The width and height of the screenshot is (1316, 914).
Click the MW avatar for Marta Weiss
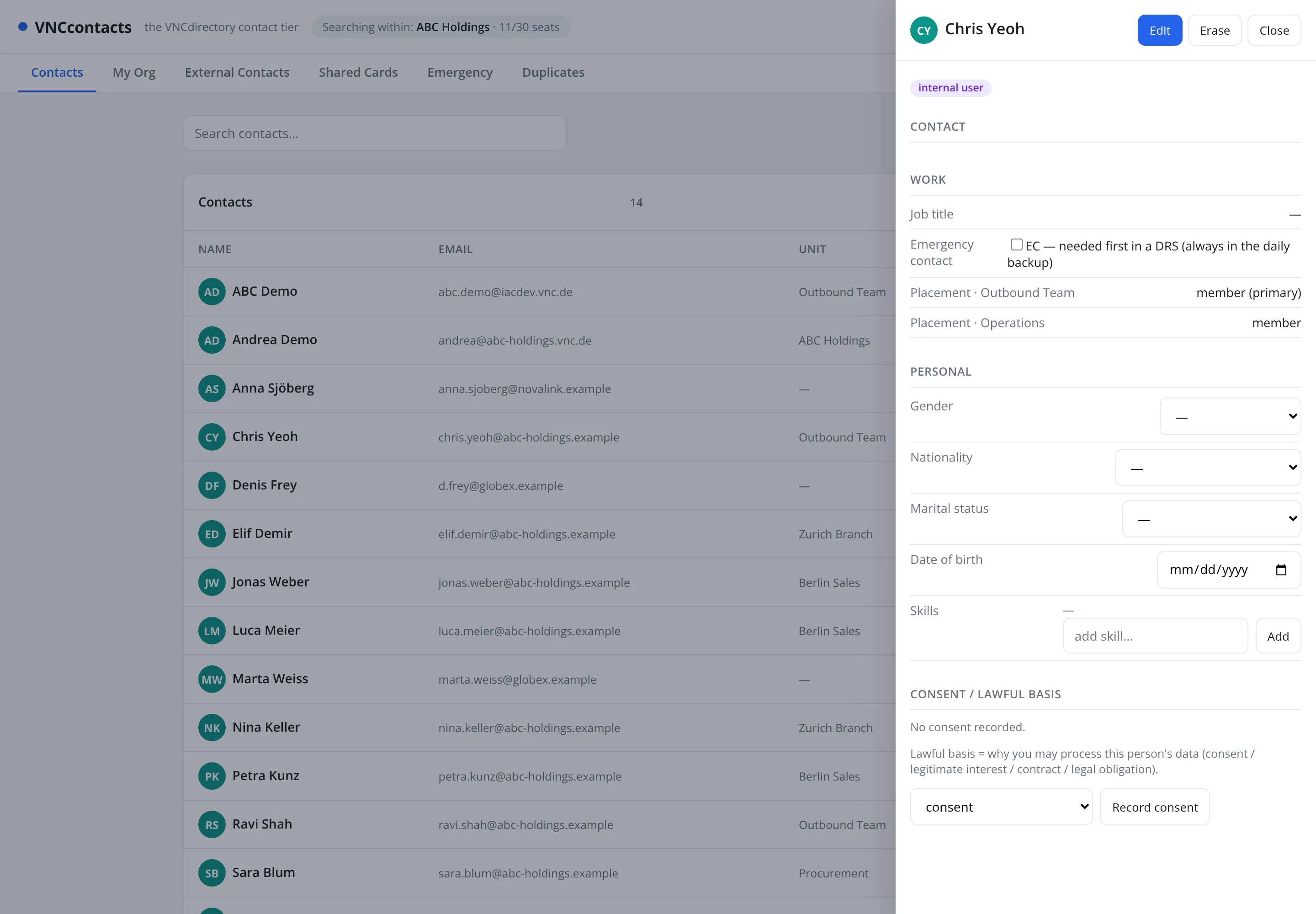pyautogui.click(x=211, y=679)
